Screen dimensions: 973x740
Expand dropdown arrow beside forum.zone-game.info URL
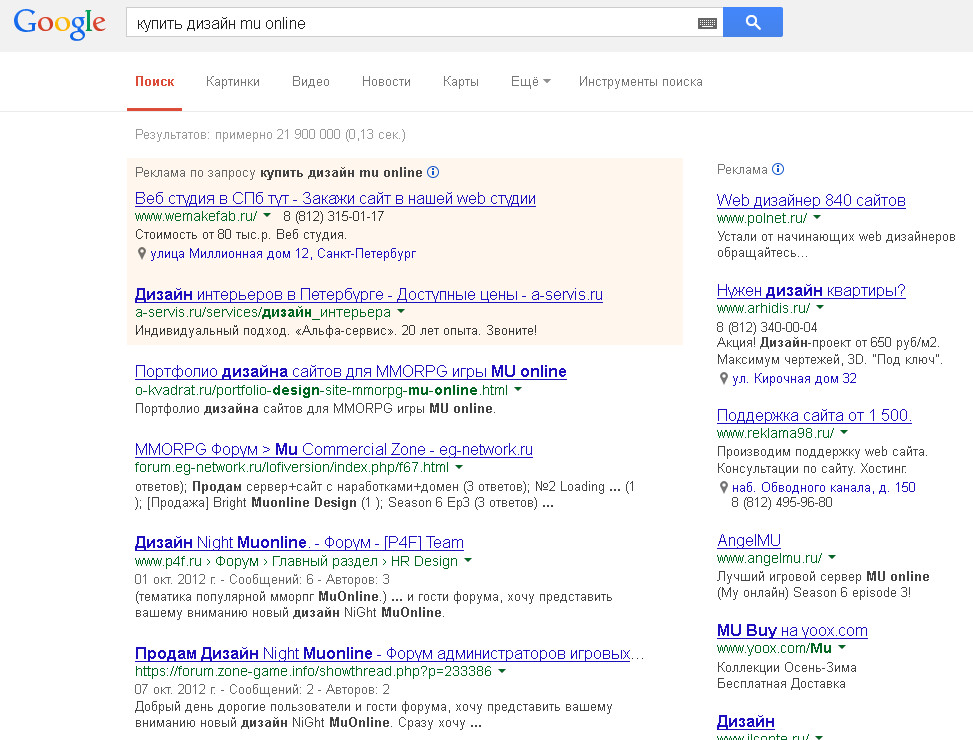pyautogui.click(x=502, y=671)
